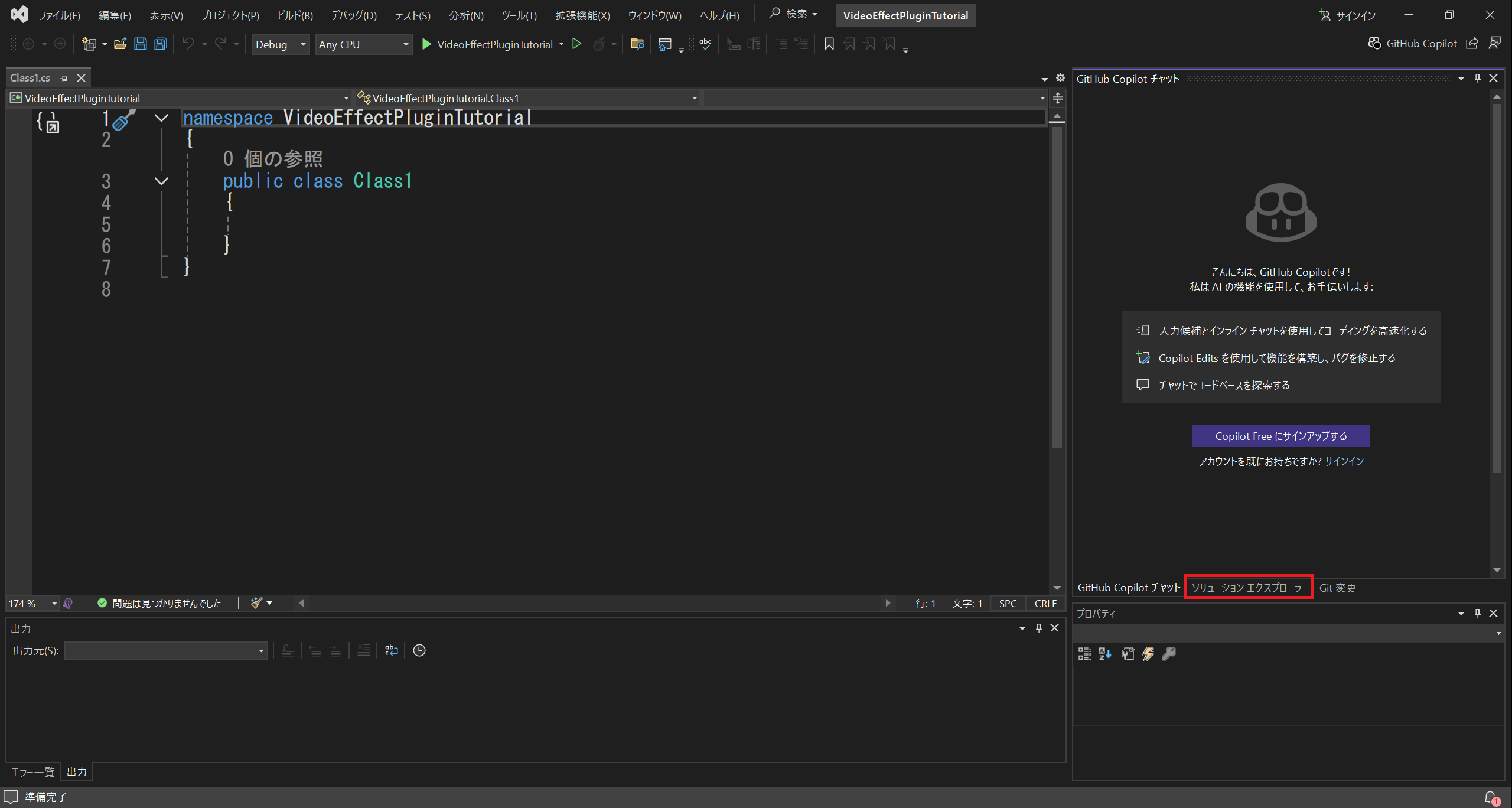Click the Start Without Debugging play icon
This screenshot has height=808, width=1512.
click(x=577, y=44)
